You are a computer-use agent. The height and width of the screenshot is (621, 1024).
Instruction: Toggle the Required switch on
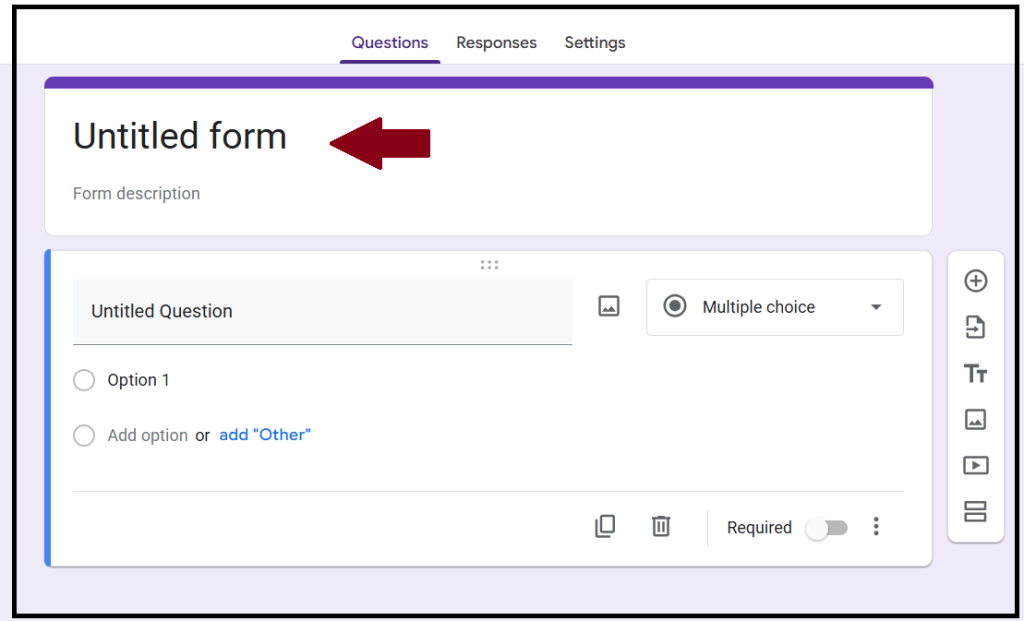pos(827,528)
